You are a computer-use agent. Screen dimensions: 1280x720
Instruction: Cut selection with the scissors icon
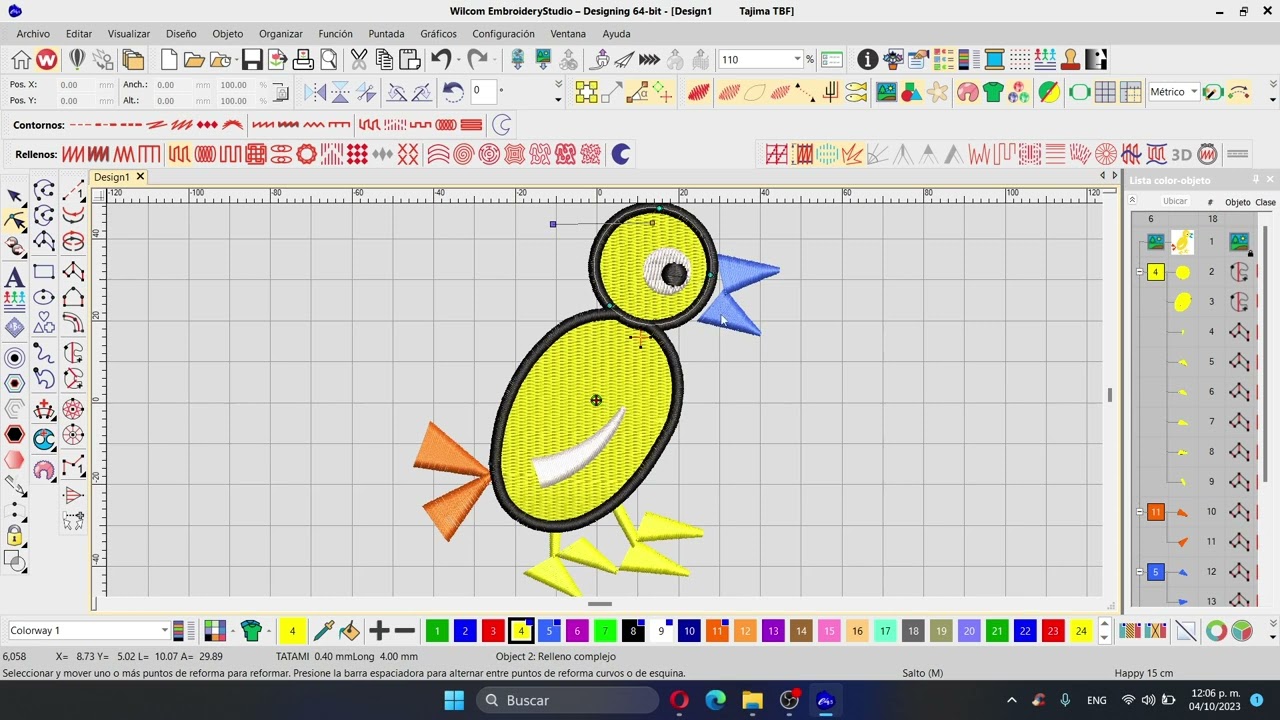[358, 60]
